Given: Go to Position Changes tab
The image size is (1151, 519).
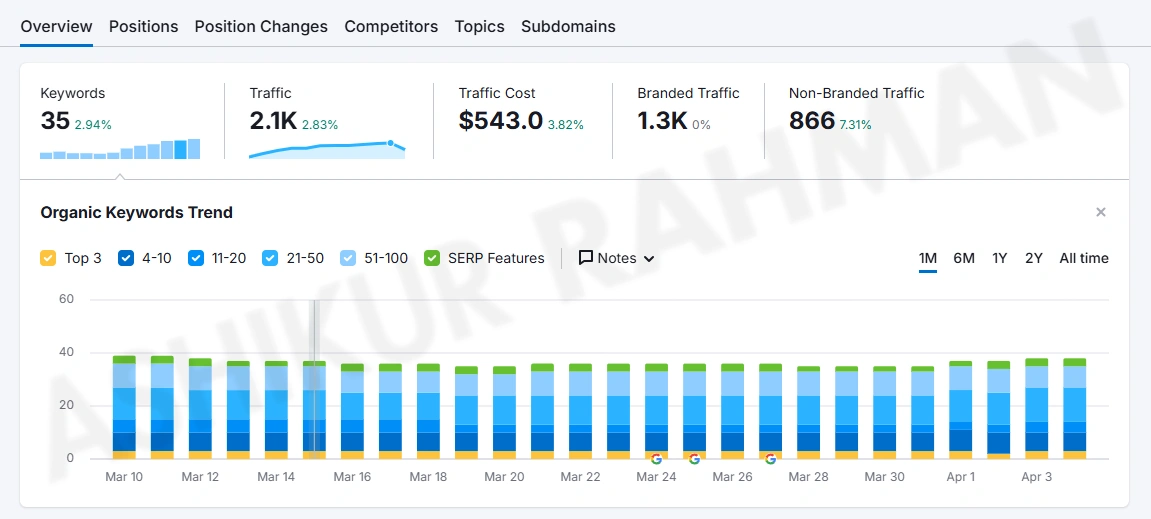Looking at the screenshot, I should click(x=261, y=27).
